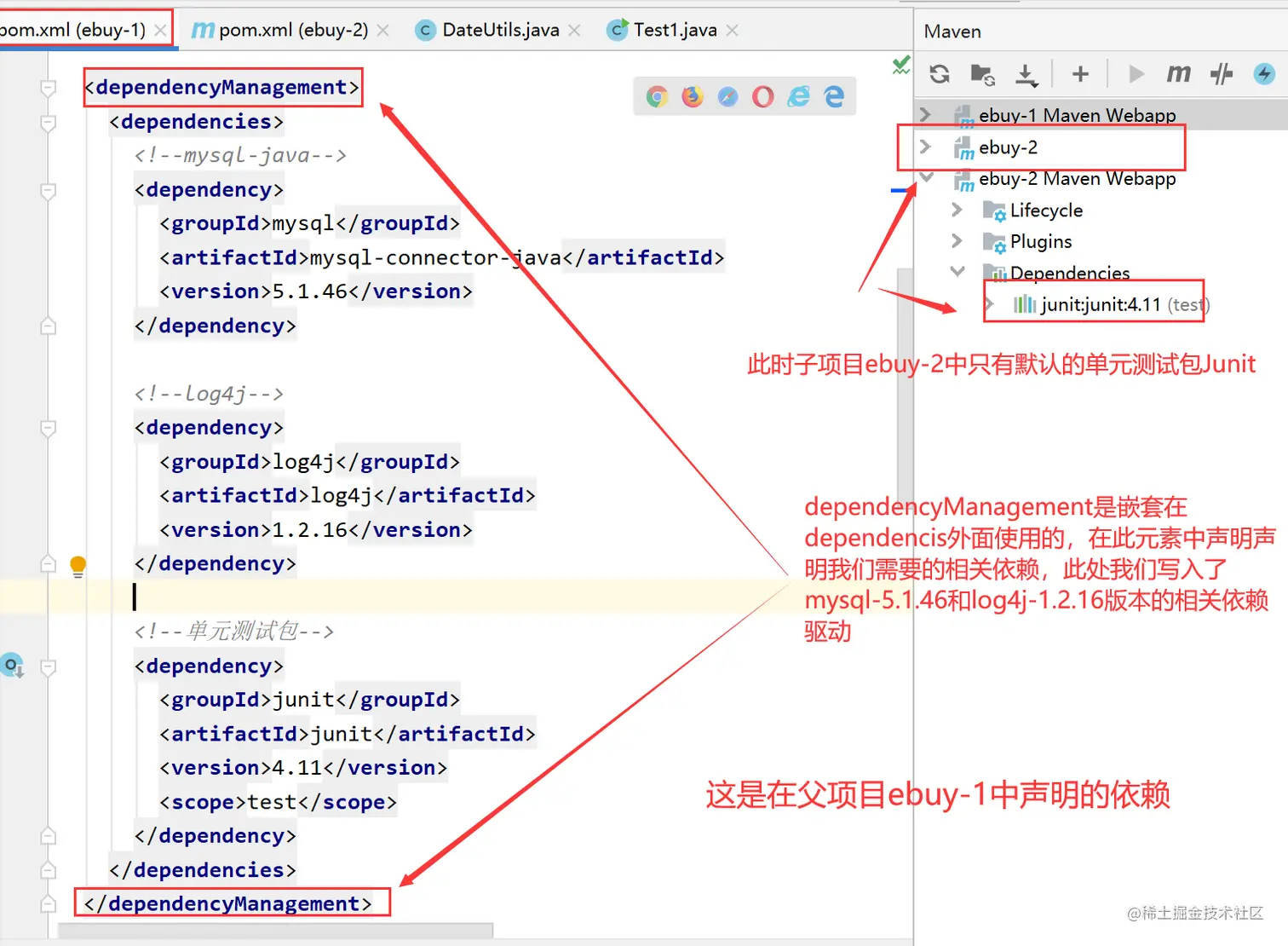The image size is (1288, 946).
Task: Click the editor horizontal scrollbar
Action: (275, 929)
